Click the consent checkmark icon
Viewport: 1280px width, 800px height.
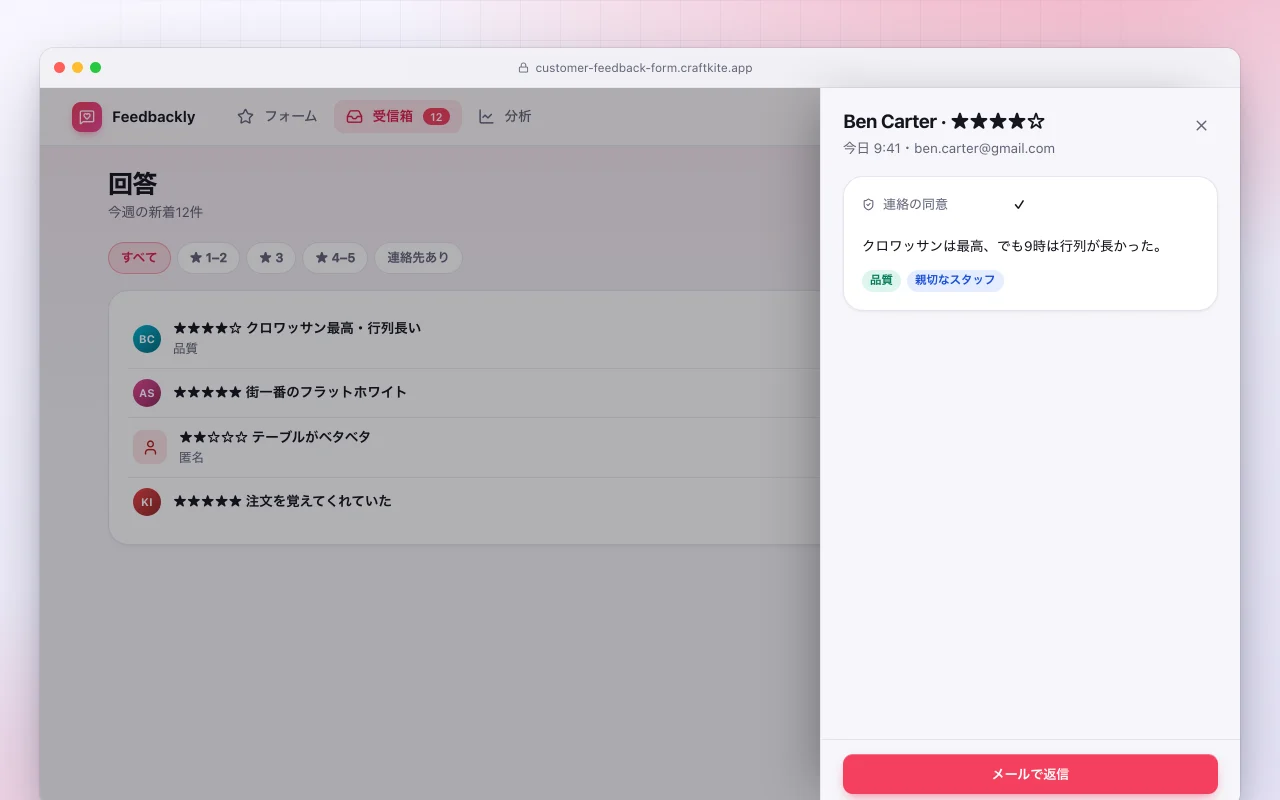[x=1019, y=204]
